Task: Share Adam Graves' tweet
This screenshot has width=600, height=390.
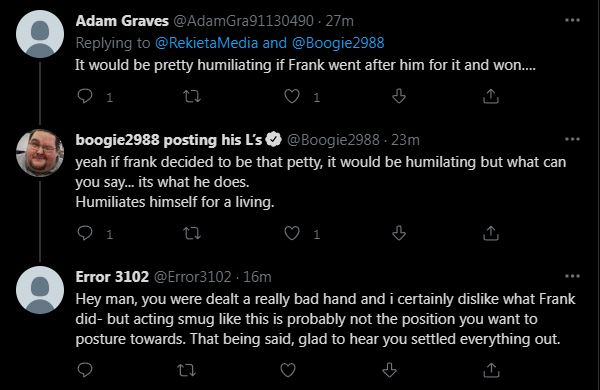Action: (491, 96)
